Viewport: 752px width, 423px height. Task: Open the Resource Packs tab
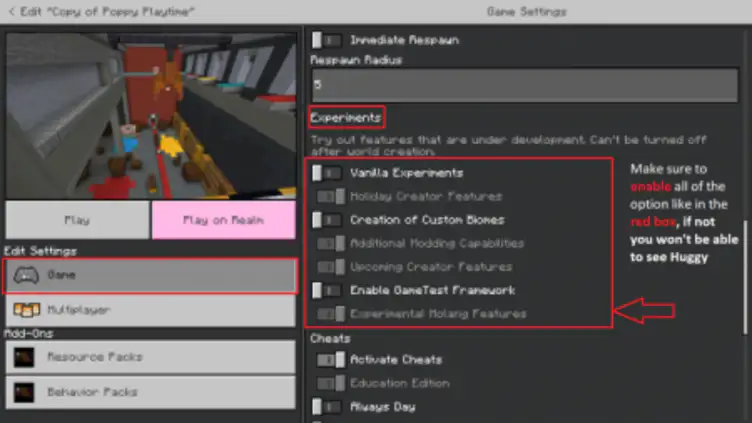click(150, 357)
